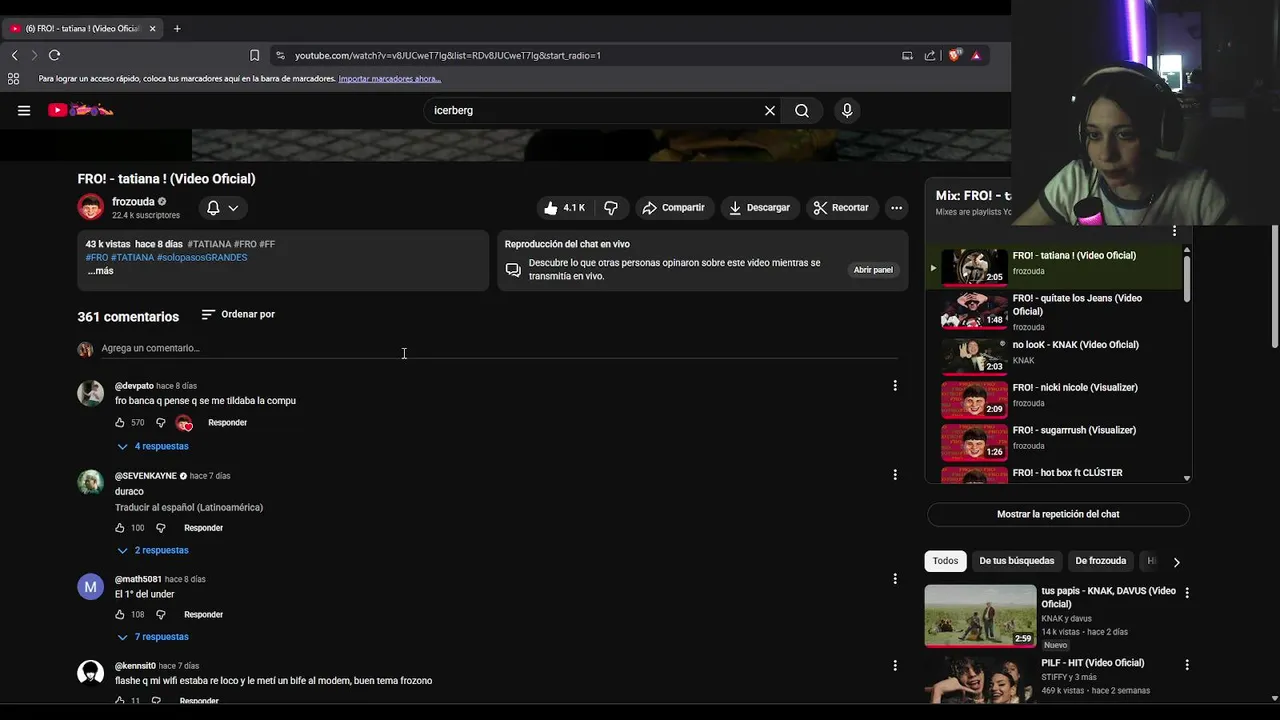Open more video actions menu

(x=897, y=208)
